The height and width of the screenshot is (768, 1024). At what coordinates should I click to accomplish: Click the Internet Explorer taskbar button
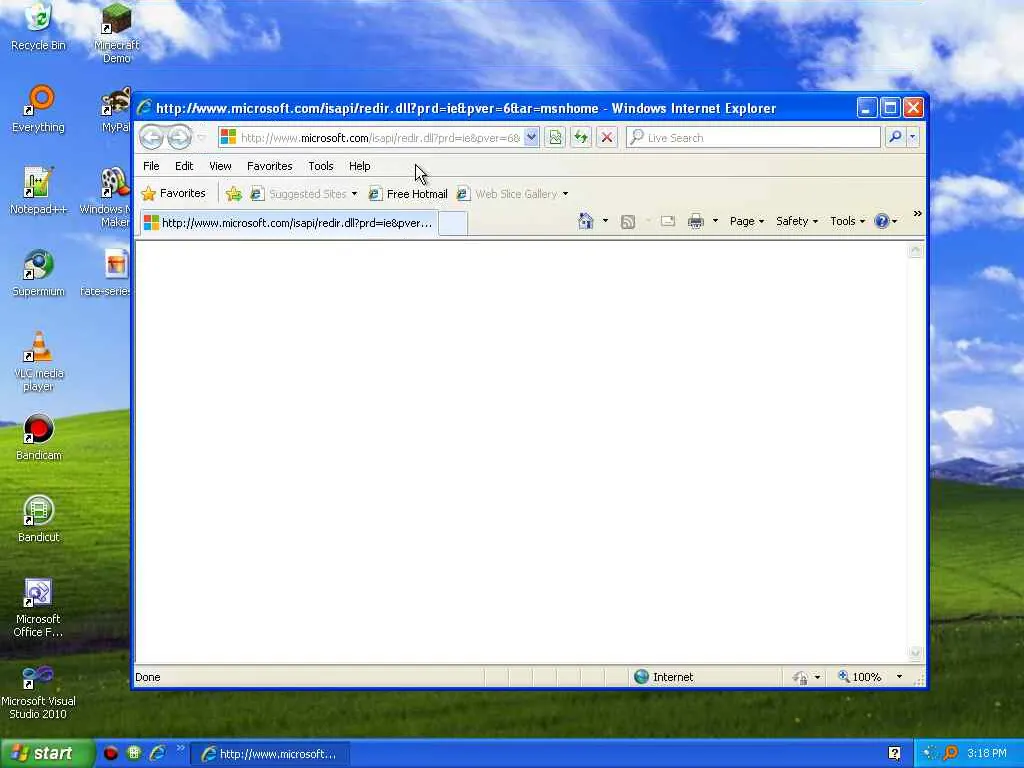tap(270, 754)
